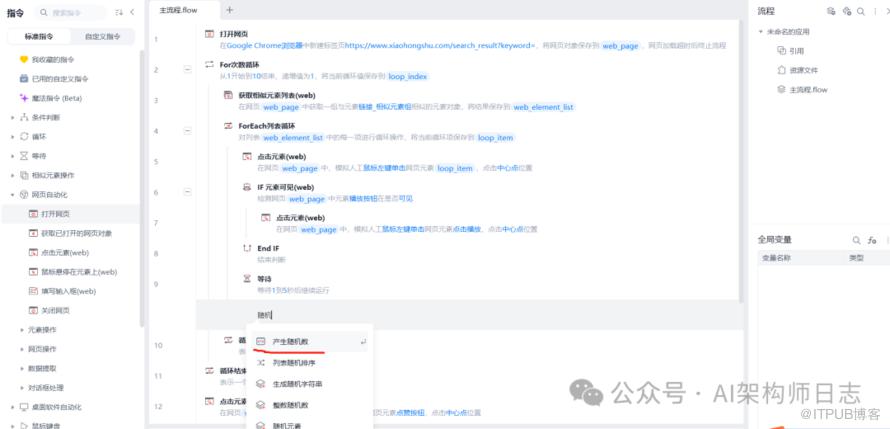Expand the 元素操作 subcategory
This screenshot has height=429, width=890.
pyautogui.click(x=22, y=330)
